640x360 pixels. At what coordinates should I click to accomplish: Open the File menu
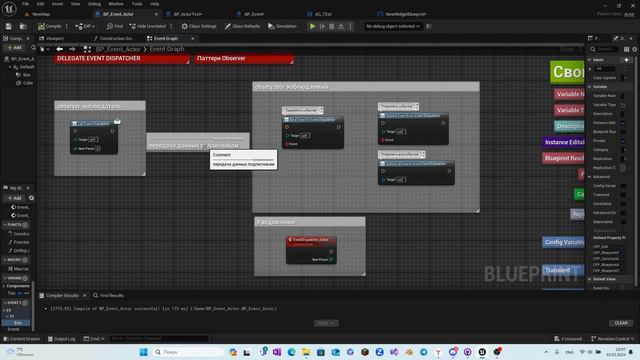point(25,4)
